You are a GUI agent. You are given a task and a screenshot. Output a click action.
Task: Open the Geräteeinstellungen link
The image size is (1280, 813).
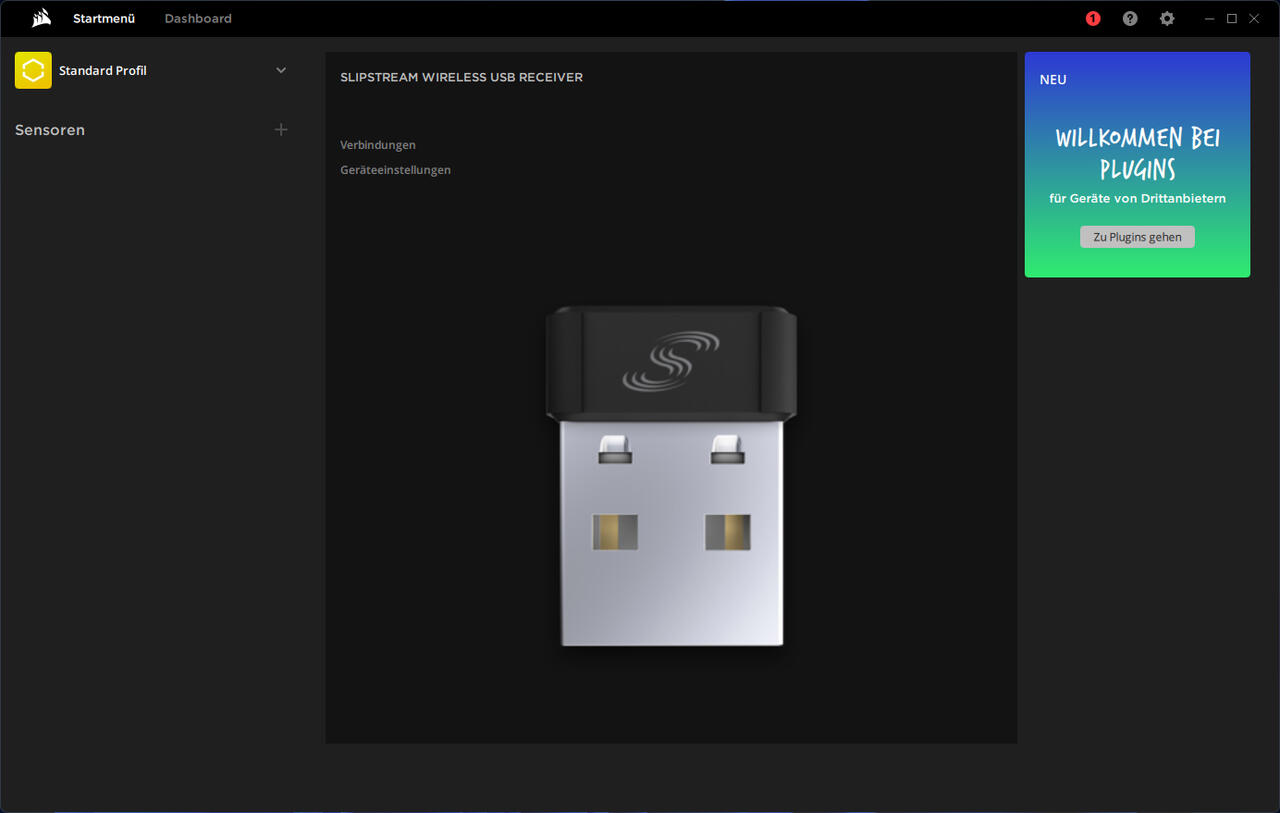click(x=395, y=170)
